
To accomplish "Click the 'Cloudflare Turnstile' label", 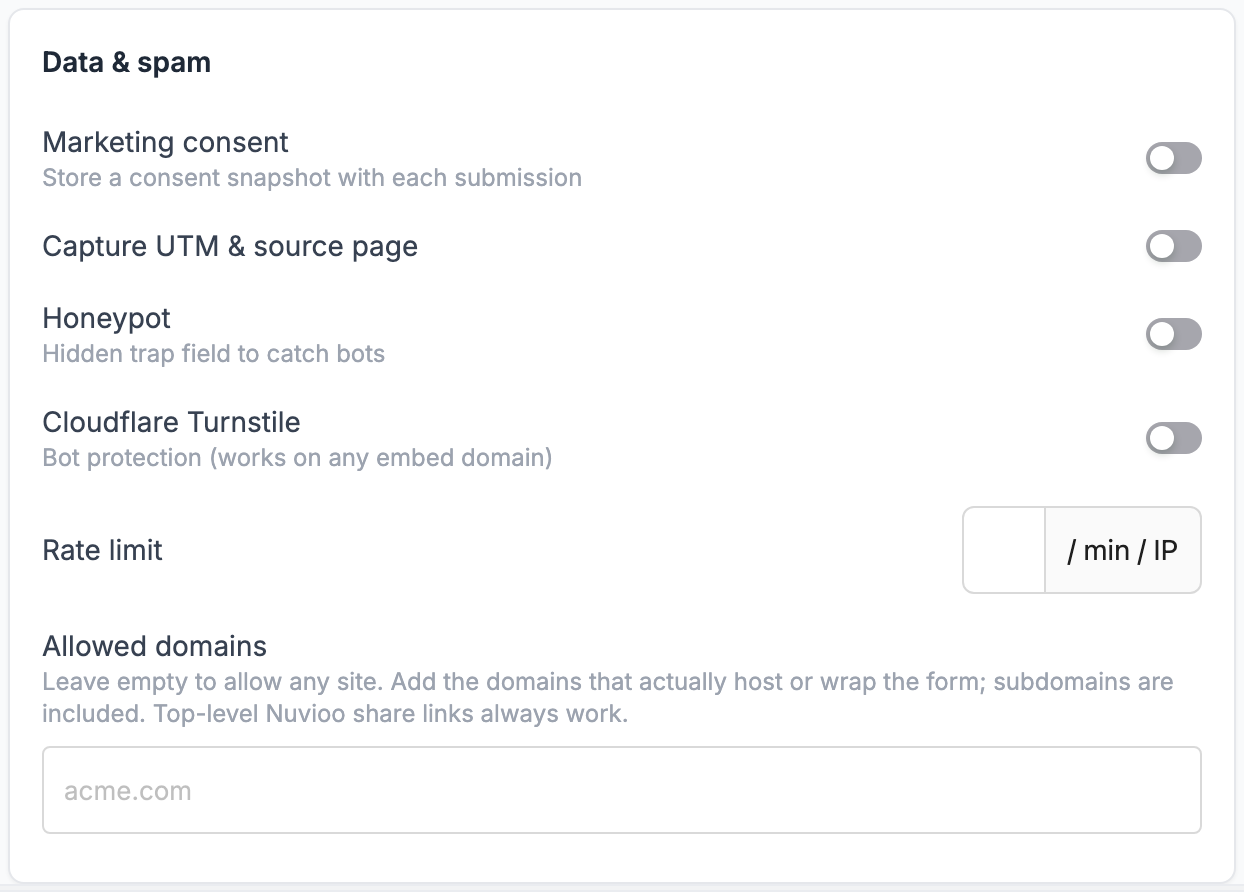I will point(171,422).
